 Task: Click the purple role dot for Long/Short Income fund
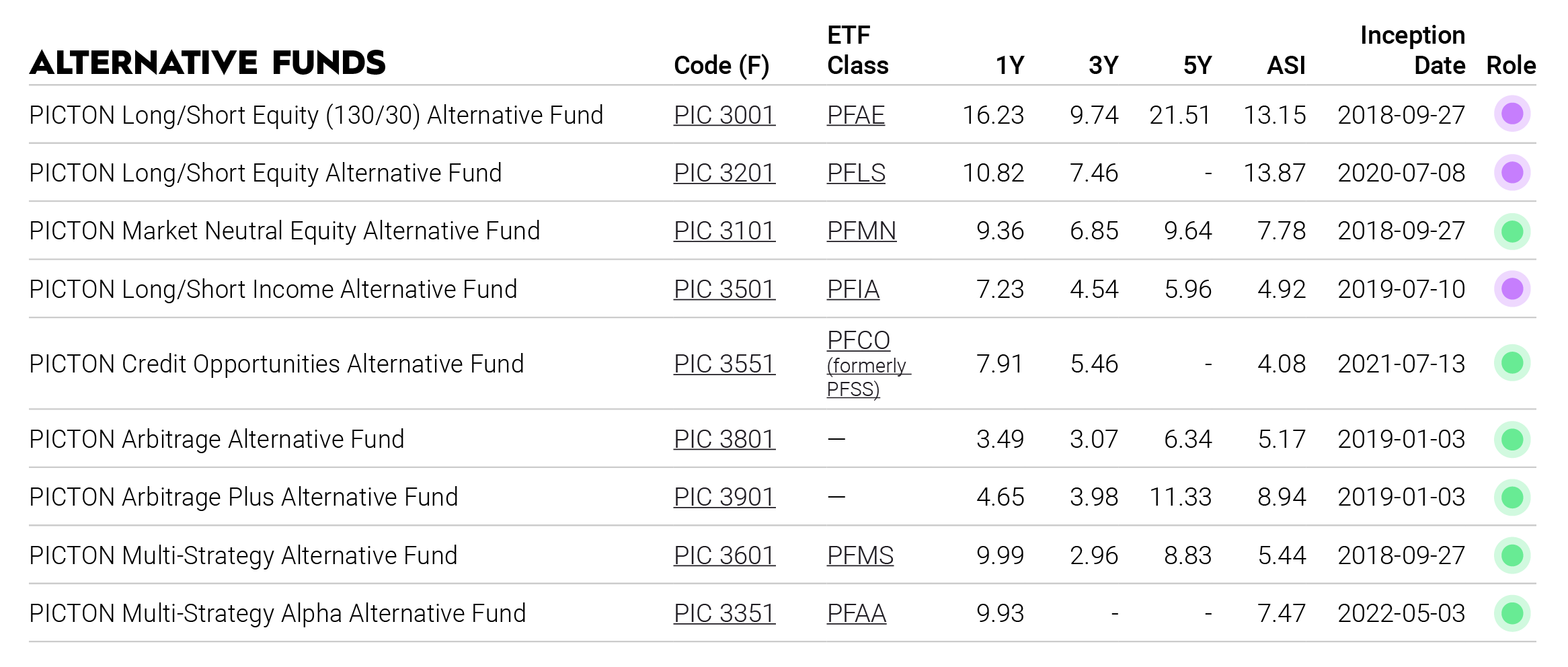click(x=1512, y=289)
